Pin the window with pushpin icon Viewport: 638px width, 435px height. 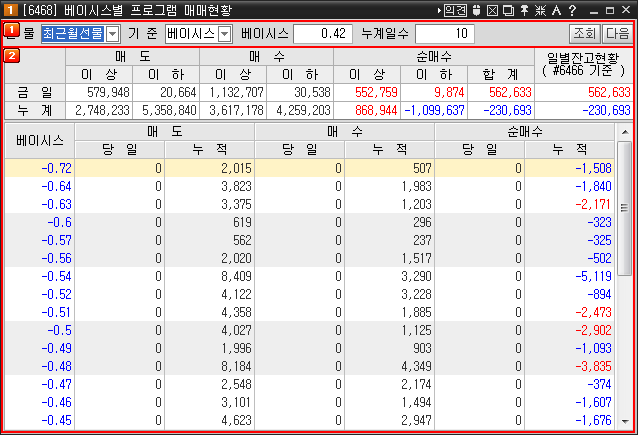(524, 10)
